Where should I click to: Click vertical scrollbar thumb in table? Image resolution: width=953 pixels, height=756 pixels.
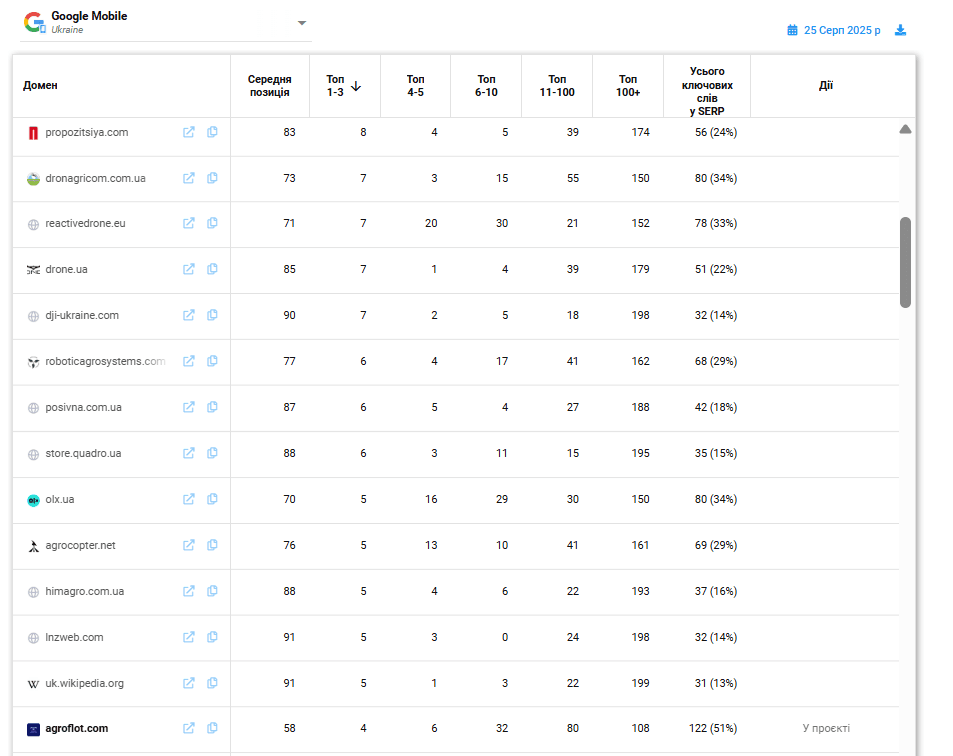click(906, 262)
